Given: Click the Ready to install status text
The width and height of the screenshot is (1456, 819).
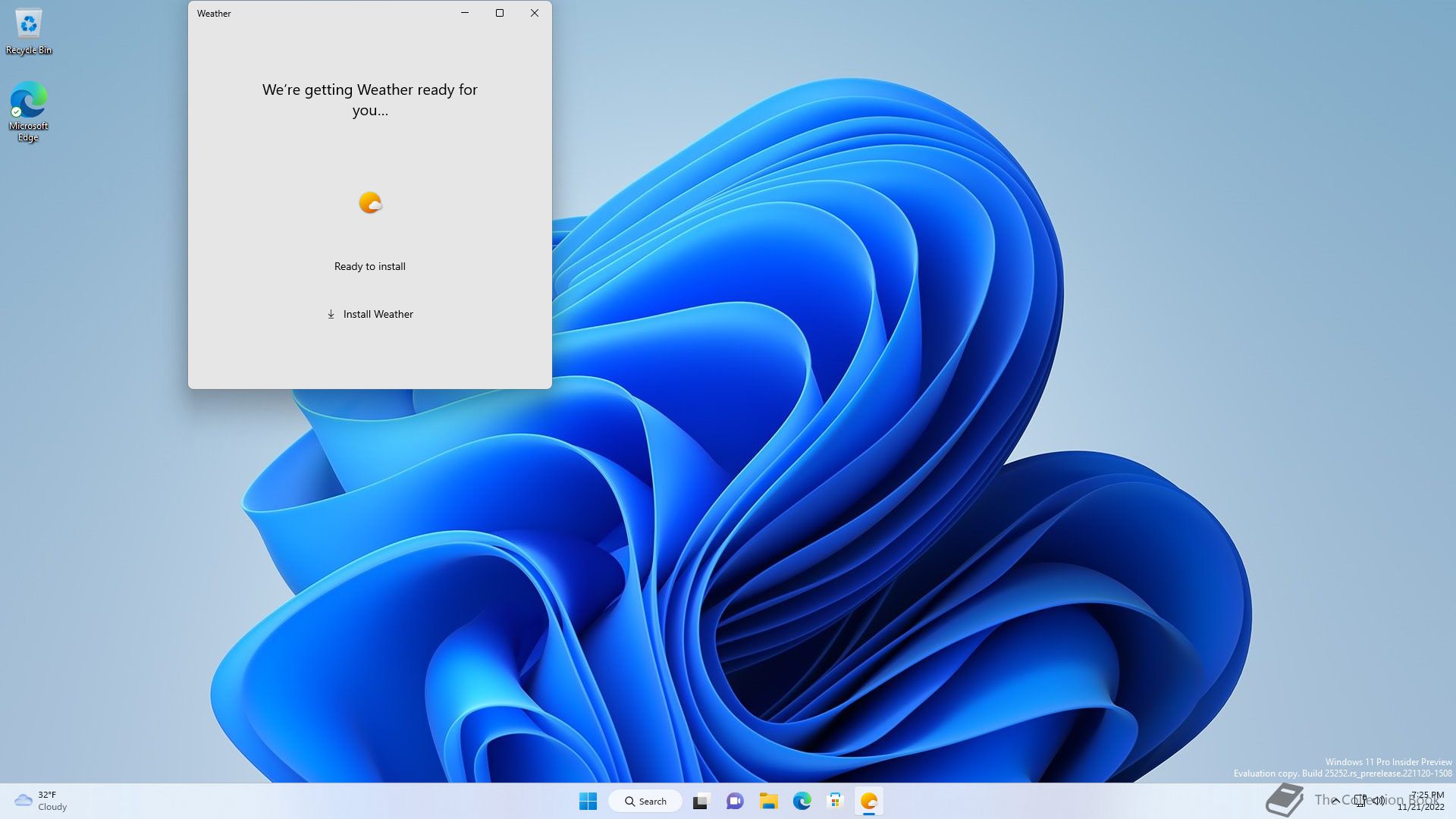Looking at the screenshot, I should (370, 266).
